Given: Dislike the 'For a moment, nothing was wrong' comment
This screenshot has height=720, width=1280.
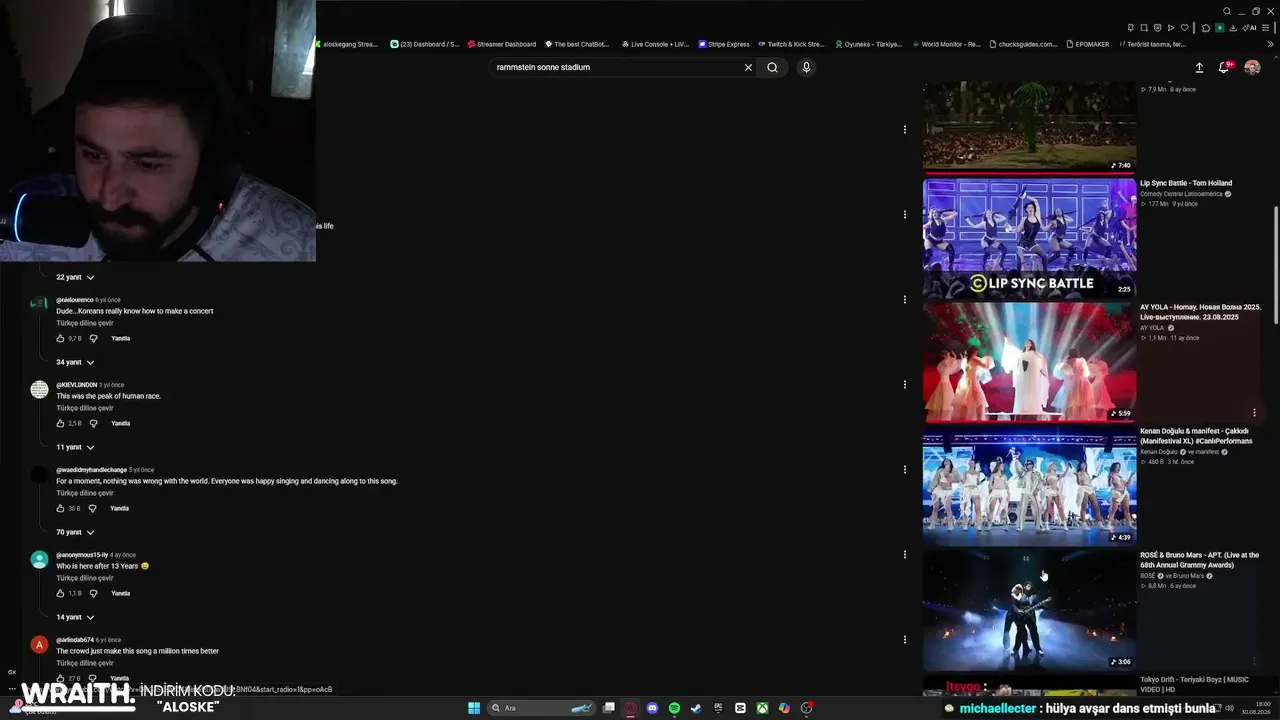Looking at the screenshot, I should (x=92, y=508).
